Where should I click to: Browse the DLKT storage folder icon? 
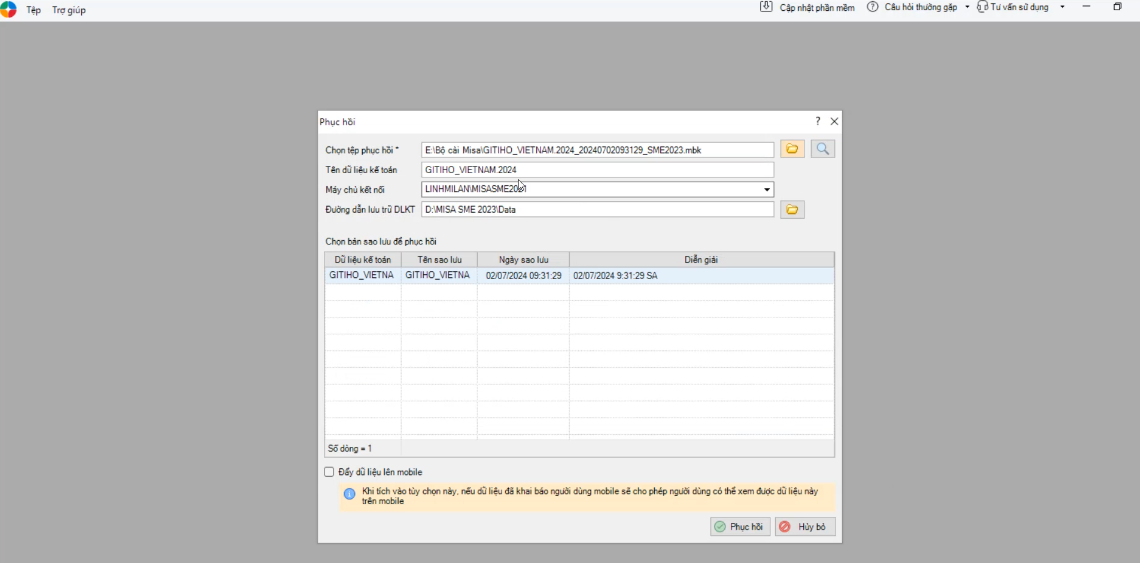coord(792,209)
